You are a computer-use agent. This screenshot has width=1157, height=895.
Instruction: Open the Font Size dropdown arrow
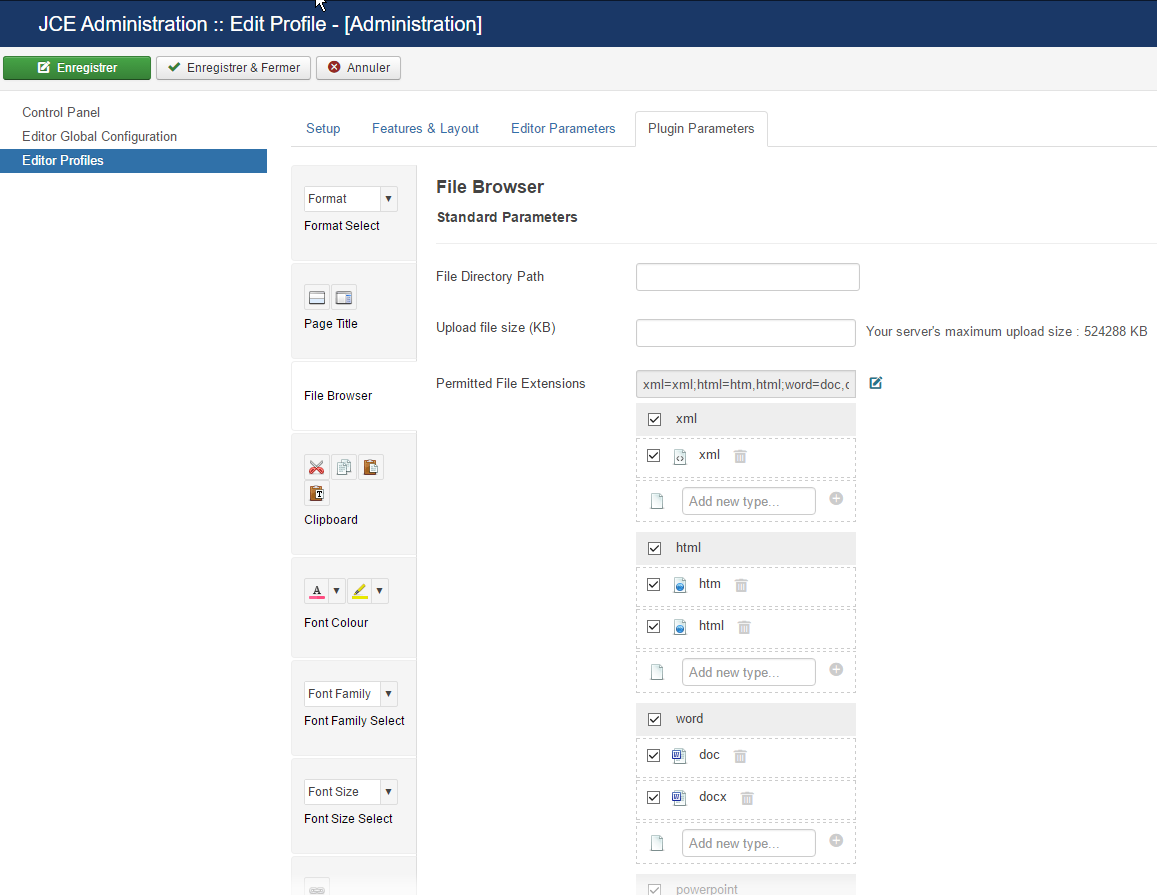(389, 792)
